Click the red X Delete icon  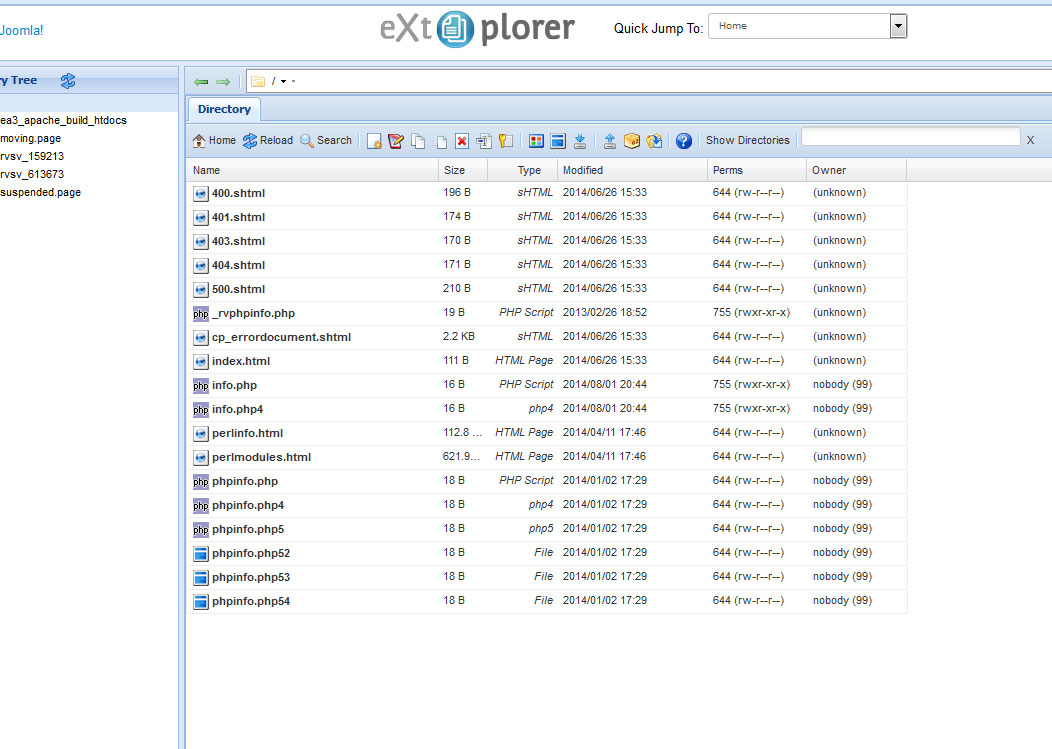point(462,141)
